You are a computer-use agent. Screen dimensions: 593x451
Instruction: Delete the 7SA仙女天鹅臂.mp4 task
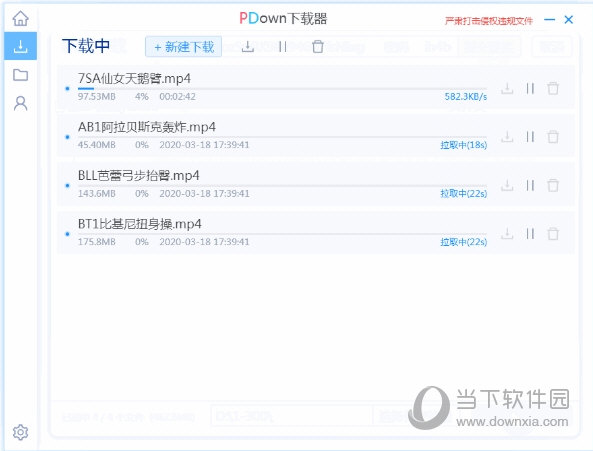click(x=553, y=88)
